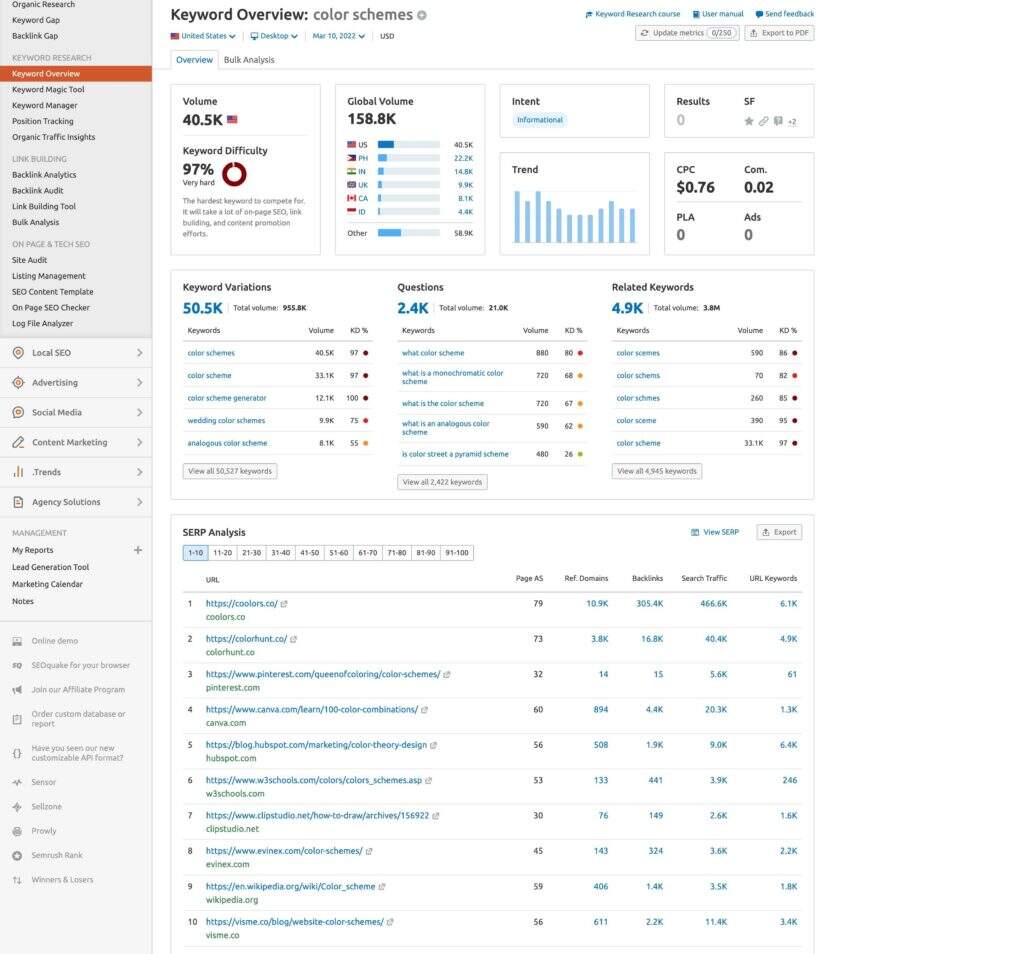
Task: Click the plus icon next to color schemes title
Action: (x=422, y=15)
